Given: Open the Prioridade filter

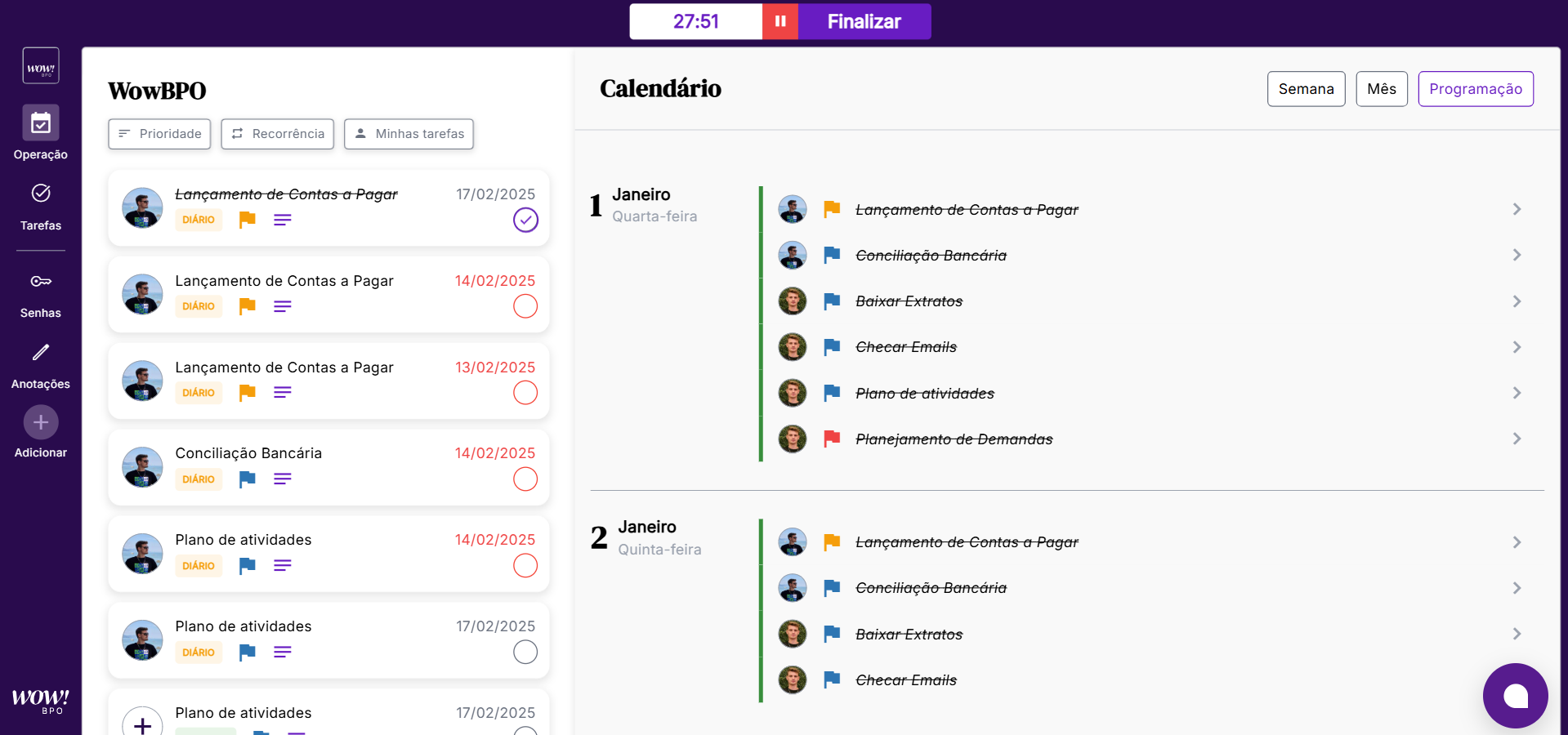Looking at the screenshot, I should (160, 134).
